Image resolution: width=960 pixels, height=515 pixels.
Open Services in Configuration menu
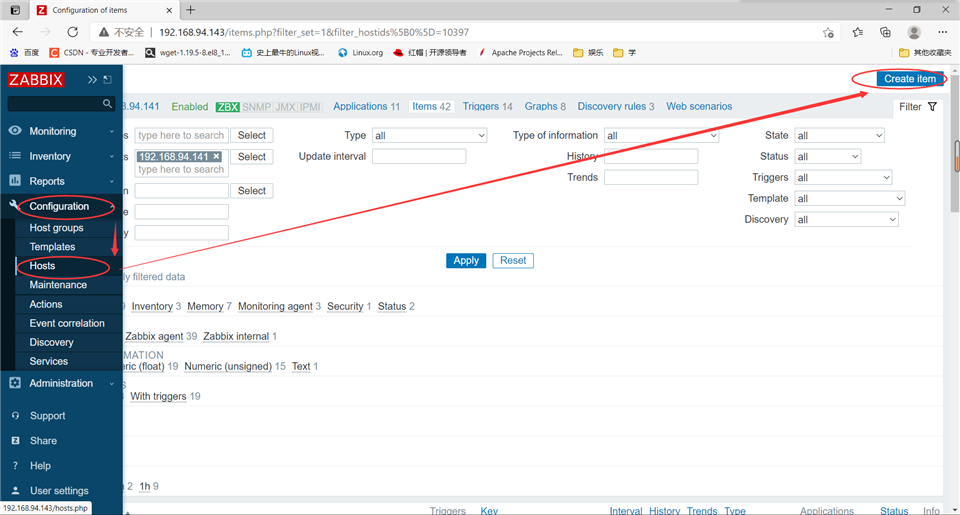pos(48,361)
